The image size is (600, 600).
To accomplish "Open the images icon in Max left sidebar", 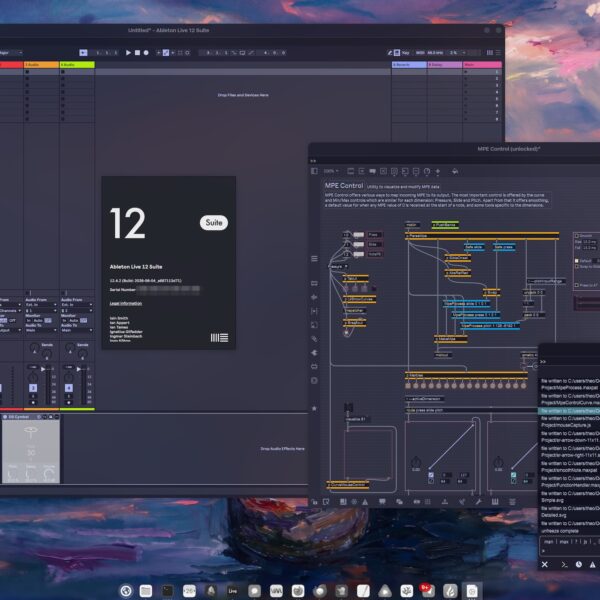I will coord(314,325).
